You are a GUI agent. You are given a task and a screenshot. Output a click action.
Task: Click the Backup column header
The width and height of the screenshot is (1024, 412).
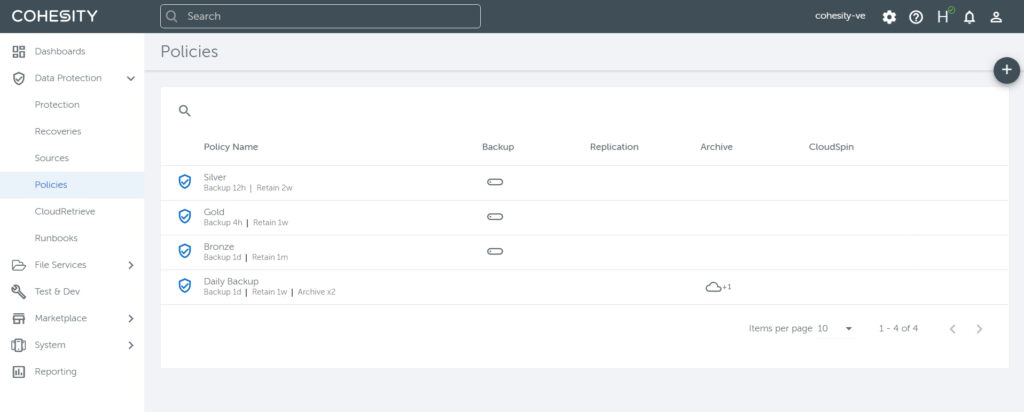(498, 147)
